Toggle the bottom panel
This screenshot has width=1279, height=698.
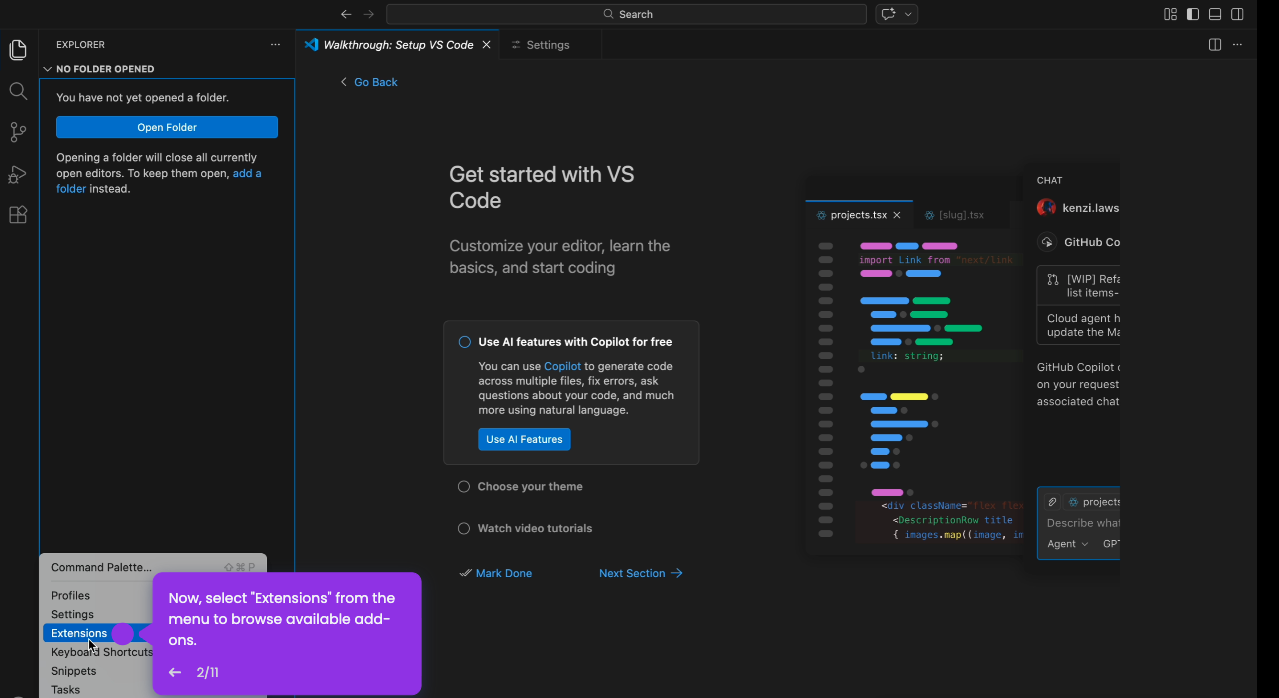point(1215,14)
